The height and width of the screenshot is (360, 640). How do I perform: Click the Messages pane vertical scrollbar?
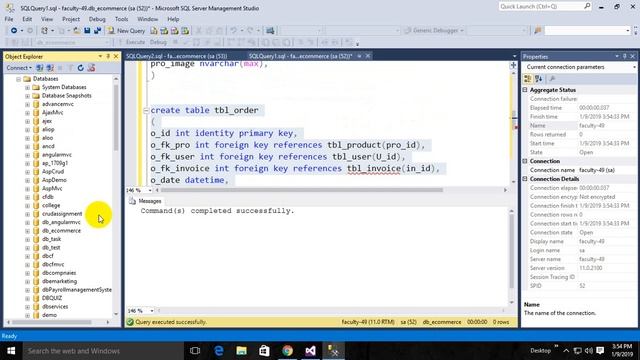point(511,251)
